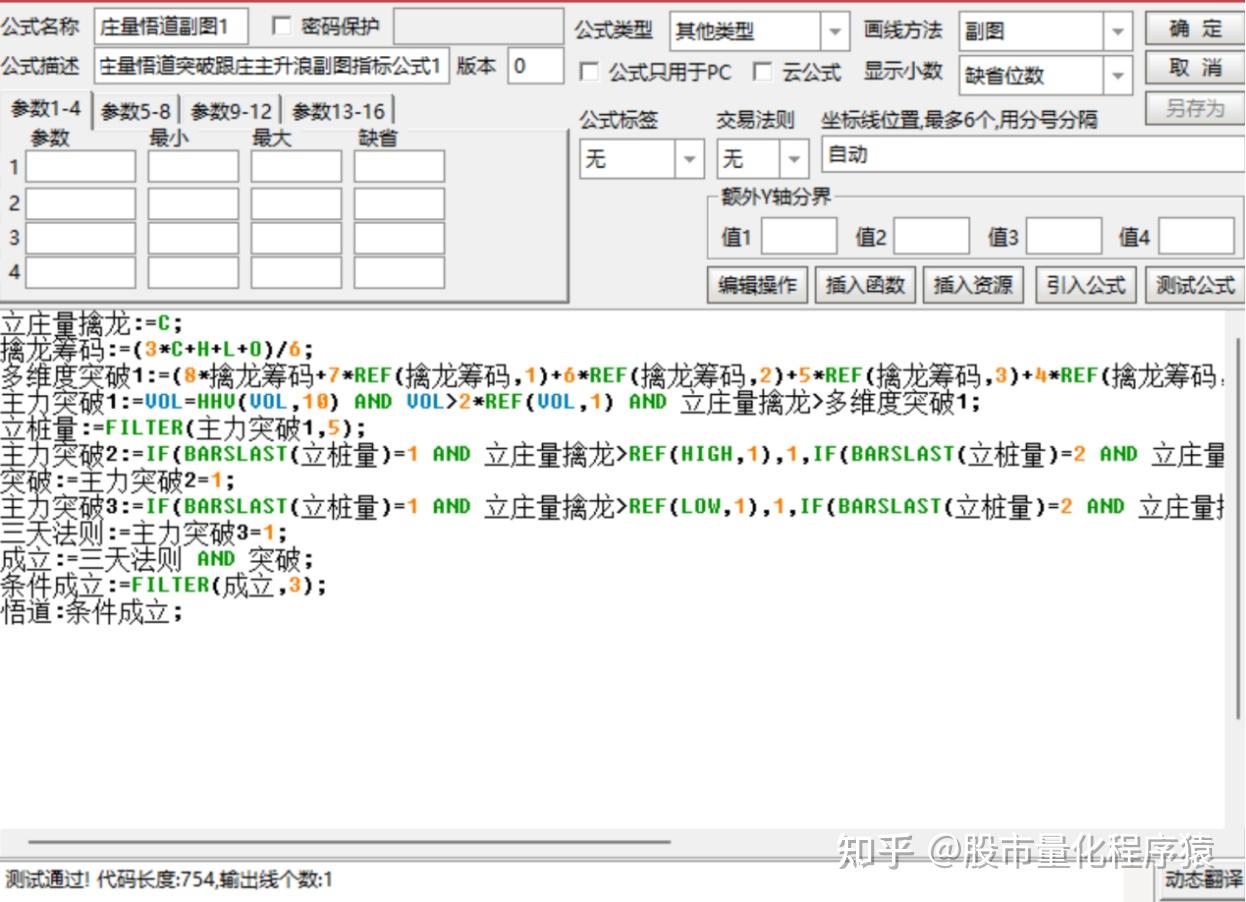Click 引入公式 button

pos(1085,285)
